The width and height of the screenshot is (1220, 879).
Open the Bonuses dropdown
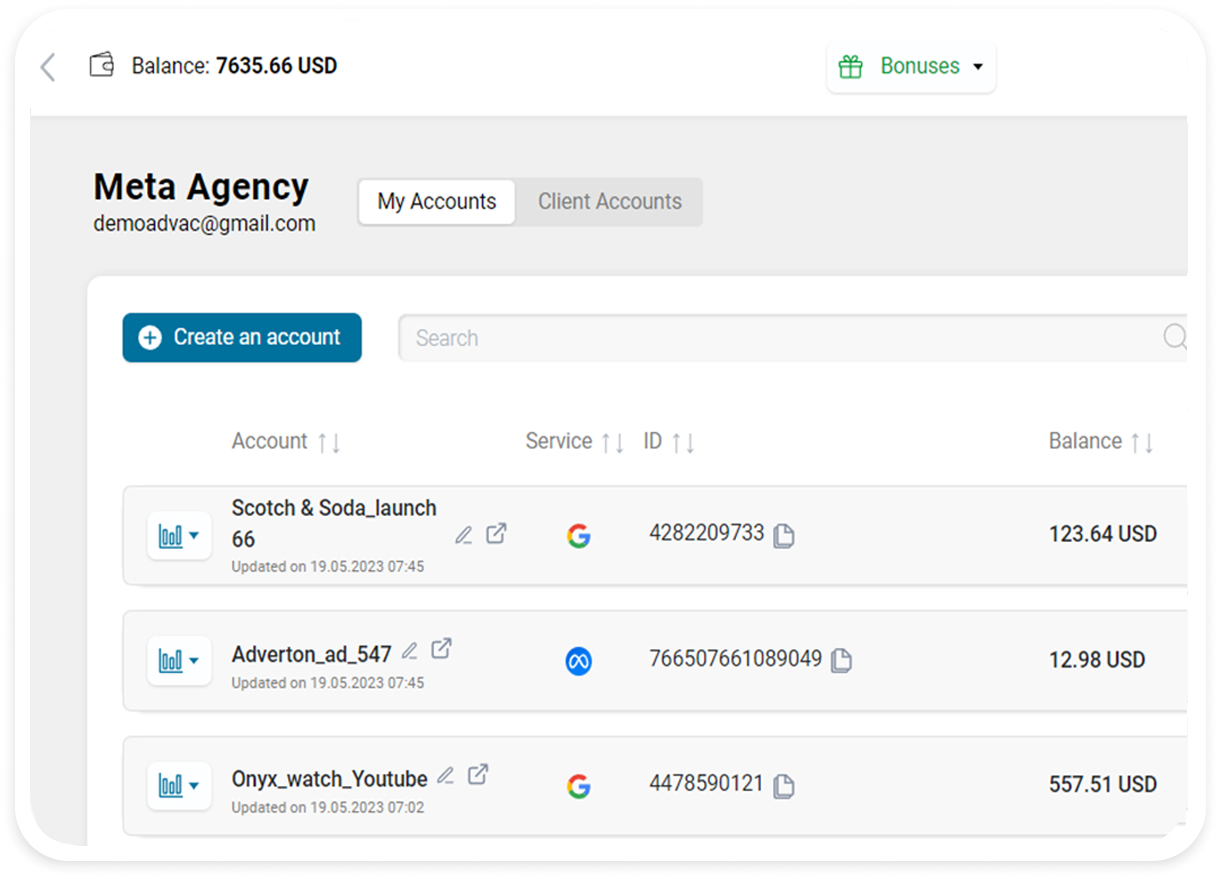click(911, 67)
